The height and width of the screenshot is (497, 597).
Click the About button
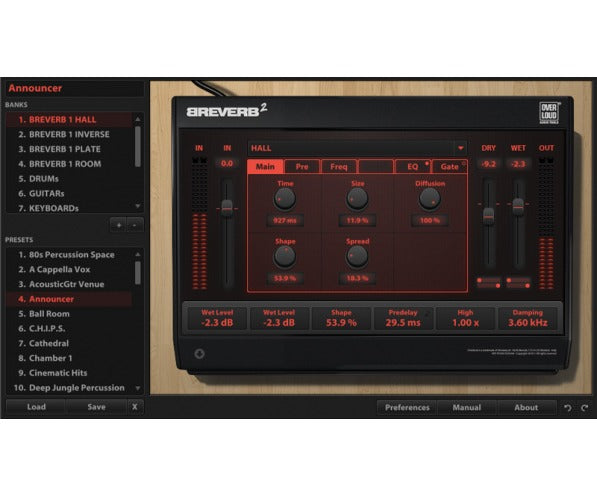tap(526, 408)
